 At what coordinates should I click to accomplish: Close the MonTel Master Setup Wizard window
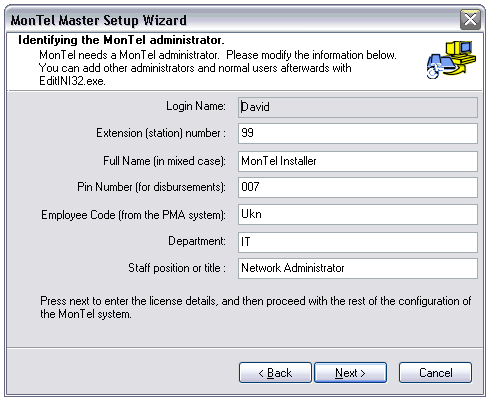click(x=470, y=19)
